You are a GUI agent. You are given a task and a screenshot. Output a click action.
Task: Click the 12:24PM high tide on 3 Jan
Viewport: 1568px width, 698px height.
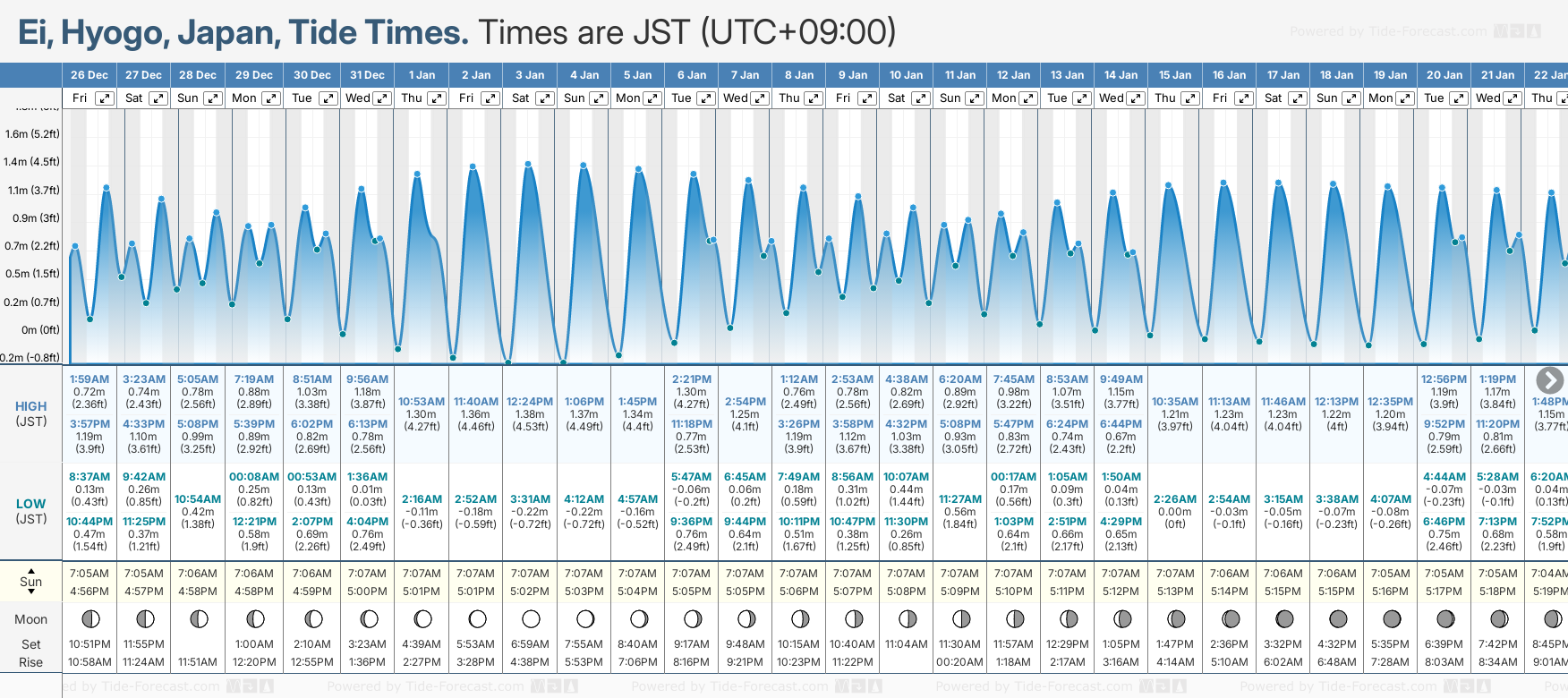coord(530,402)
